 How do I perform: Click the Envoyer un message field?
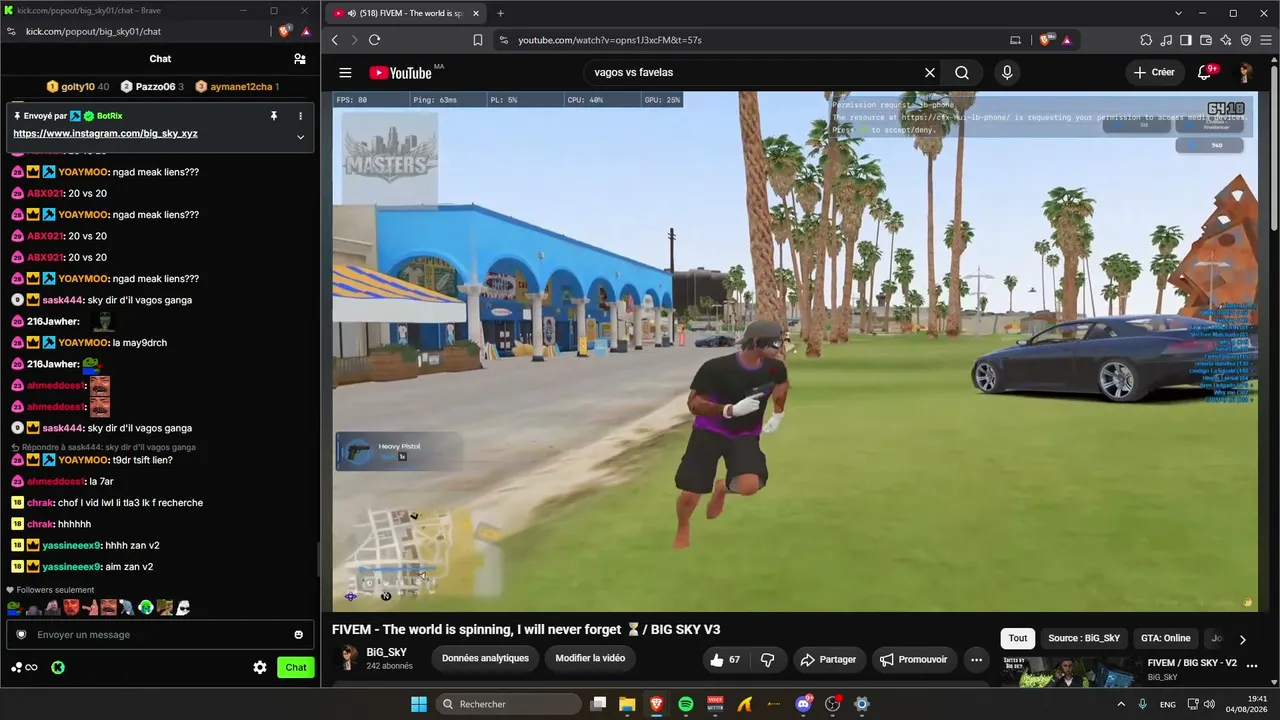click(x=160, y=635)
